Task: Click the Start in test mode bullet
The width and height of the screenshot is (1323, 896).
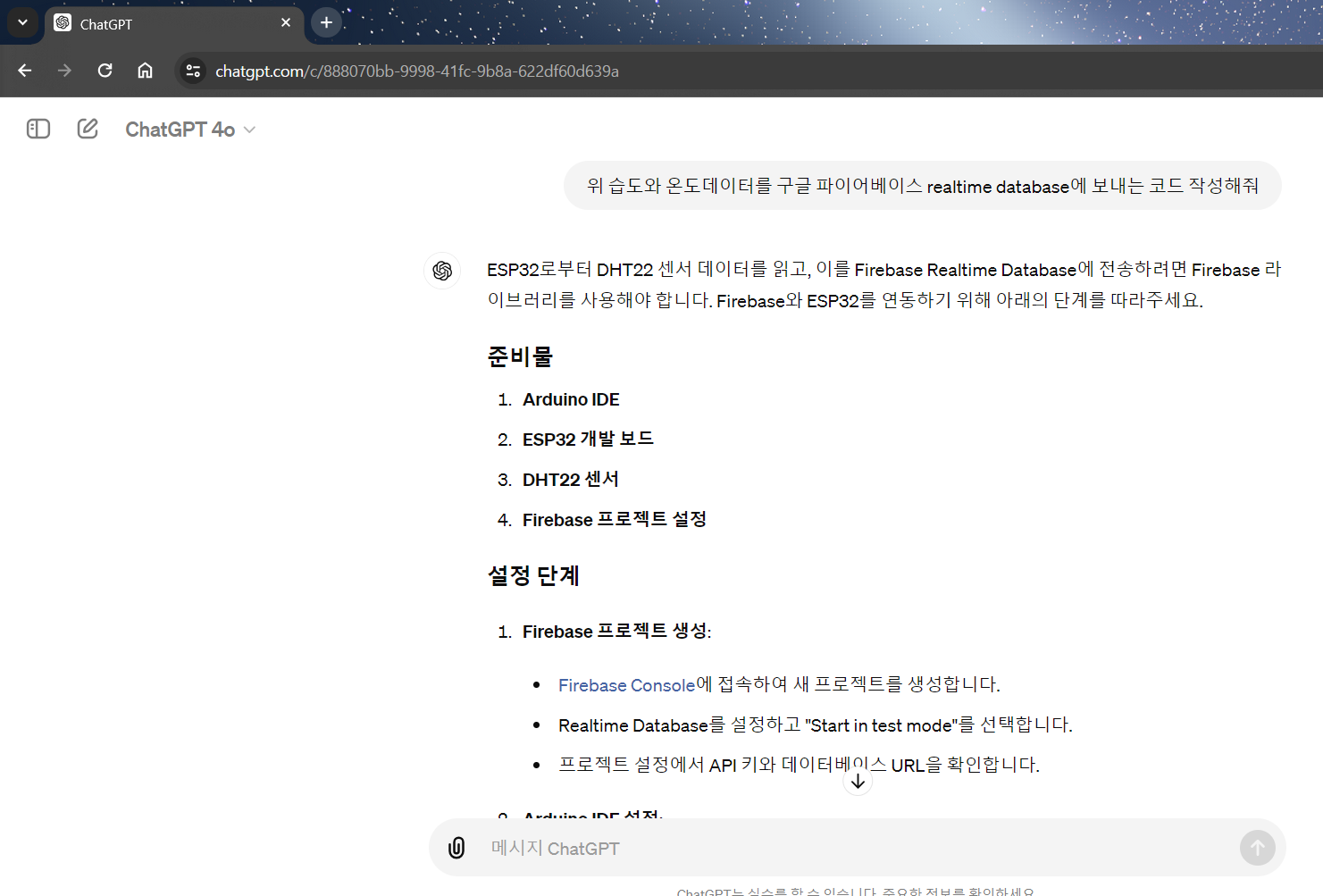Action: click(816, 725)
